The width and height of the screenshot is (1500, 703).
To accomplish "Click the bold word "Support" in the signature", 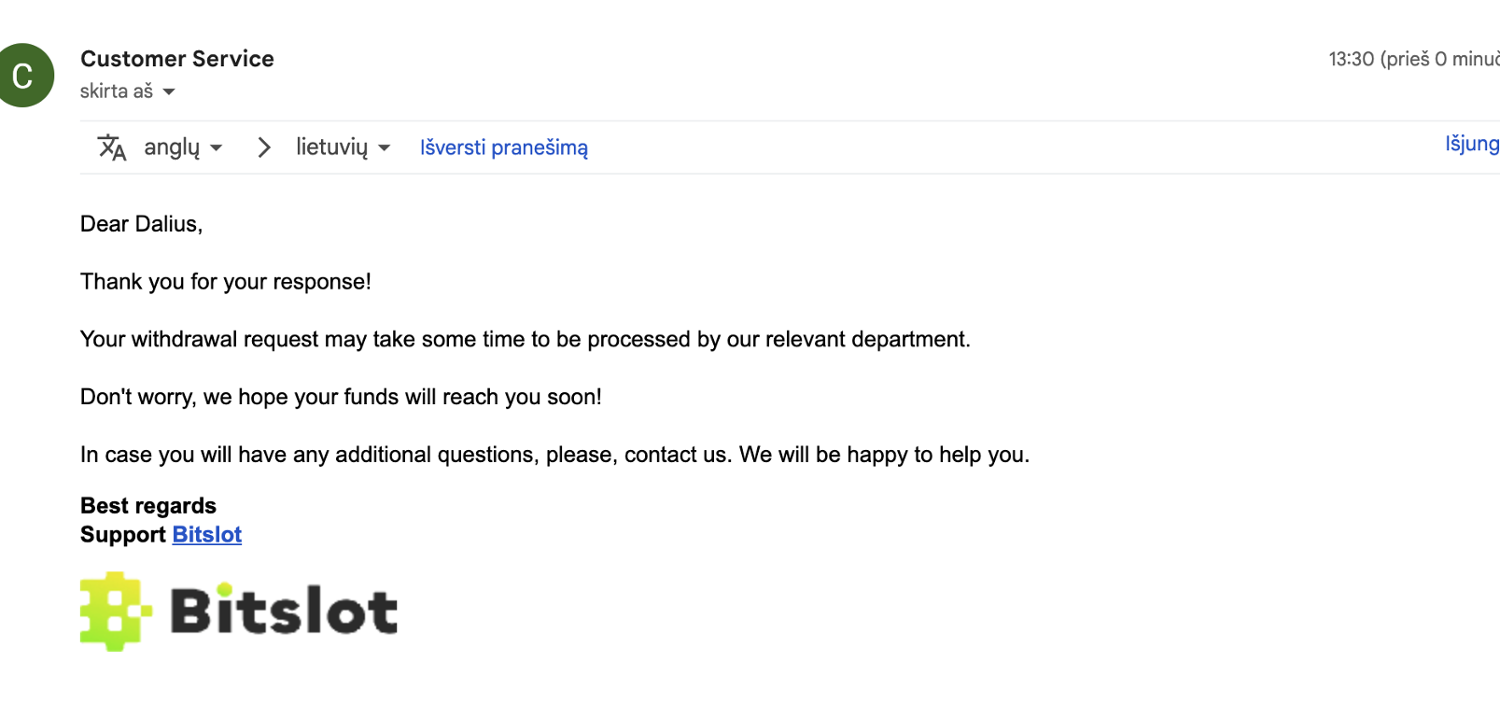I will (123, 535).
